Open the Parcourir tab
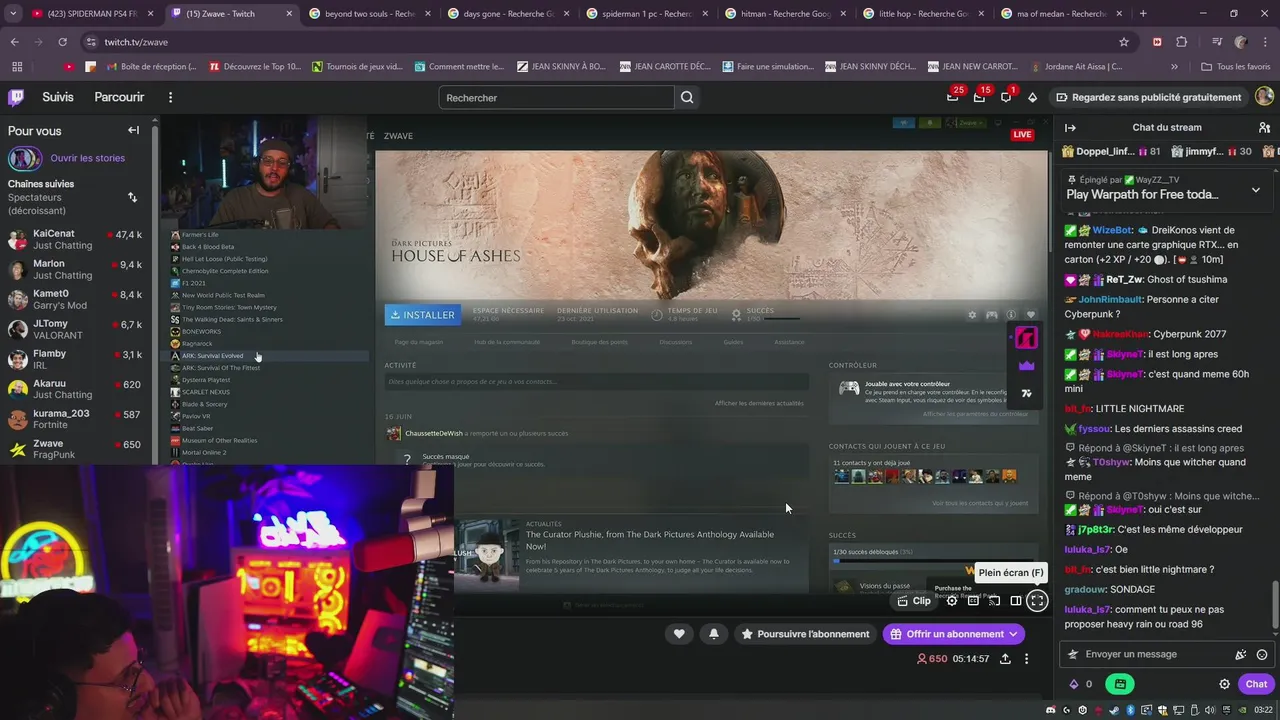The width and height of the screenshot is (1280, 720). click(x=119, y=97)
